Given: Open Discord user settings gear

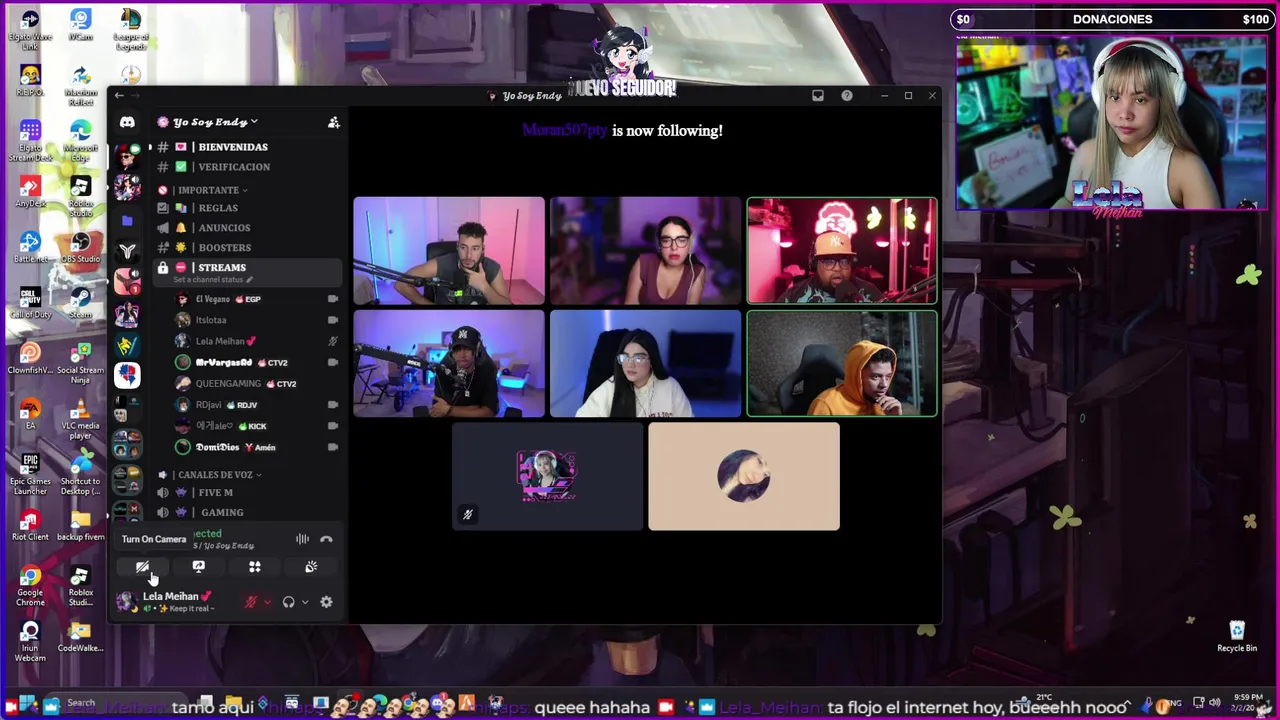Looking at the screenshot, I should pyautogui.click(x=326, y=602).
